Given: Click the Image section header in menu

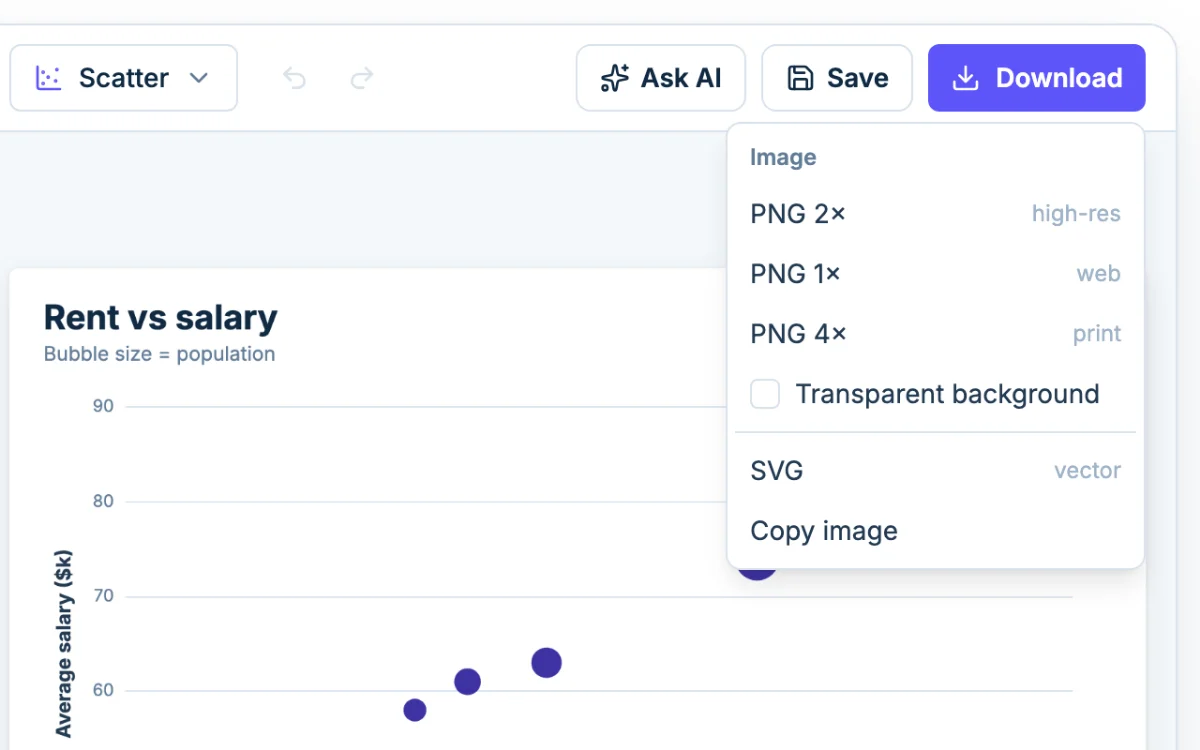Looking at the screenshot, I should click(x=783, y=157).
